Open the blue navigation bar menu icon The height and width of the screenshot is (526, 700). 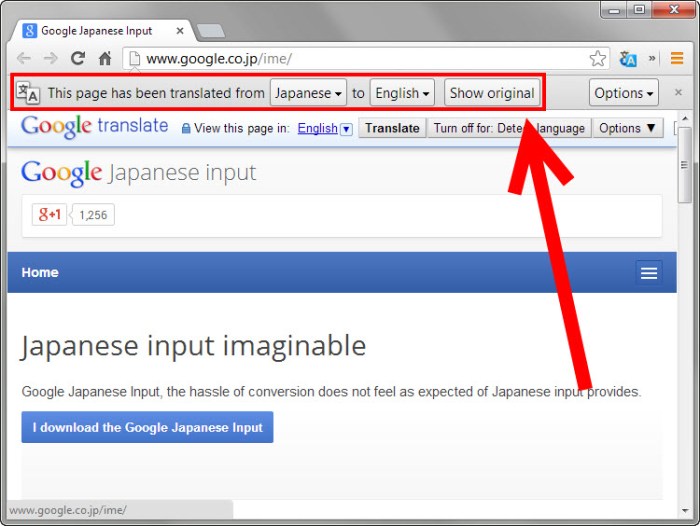pyautogui.click(x=649, y=273)
